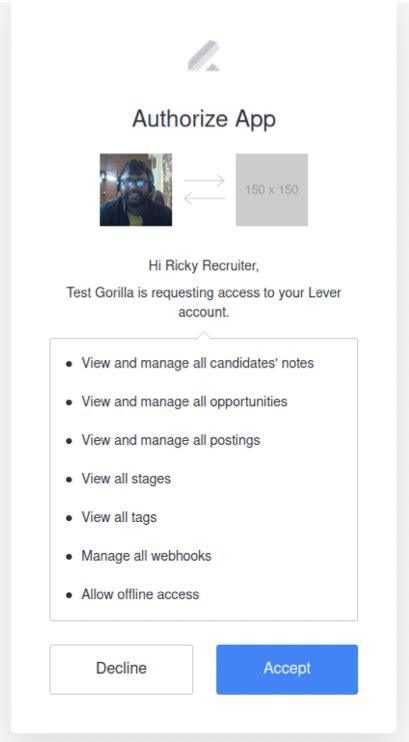
Task: Click the recruiter profile photo
Action: [136, 189]
